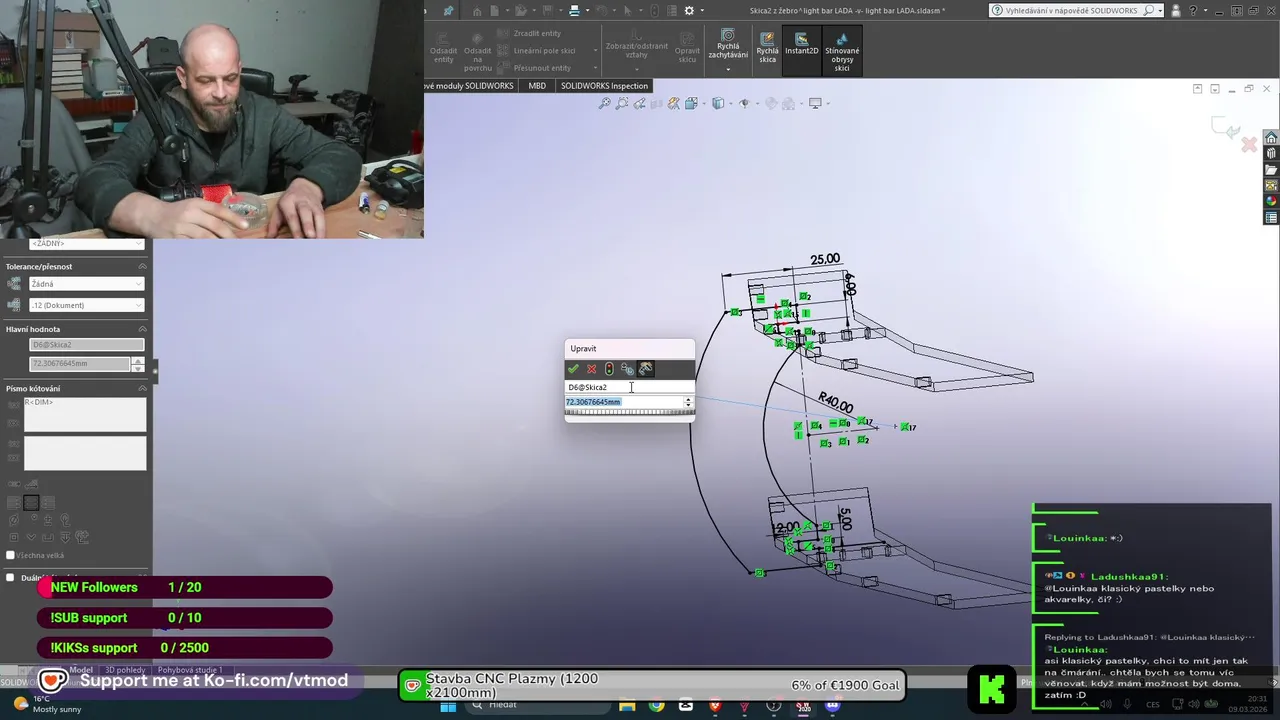Click Zrcadlit entity tool
This screenshot has width=1280, height=720.
(529, 33)
